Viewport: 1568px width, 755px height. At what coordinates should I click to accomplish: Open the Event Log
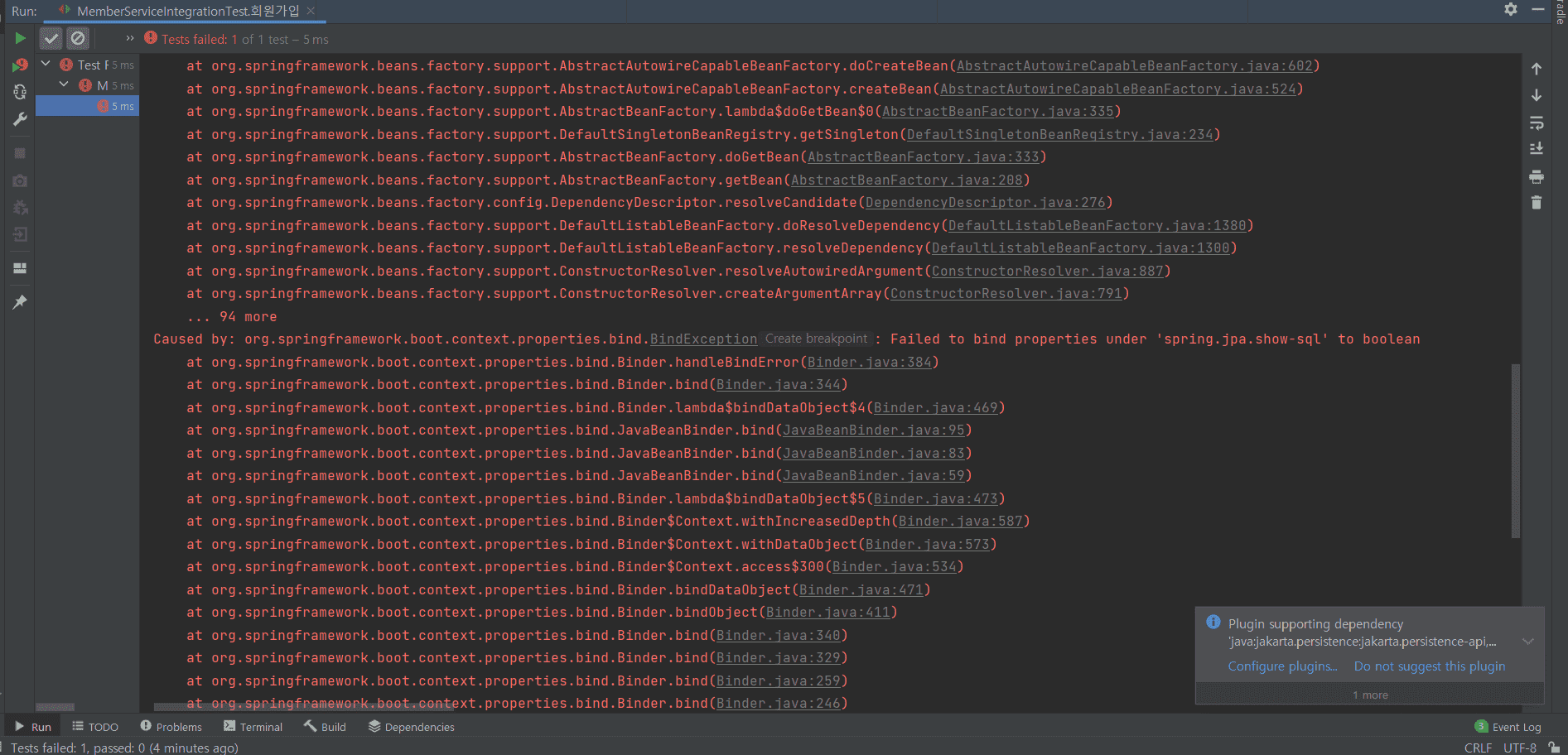click(1508, 727)
